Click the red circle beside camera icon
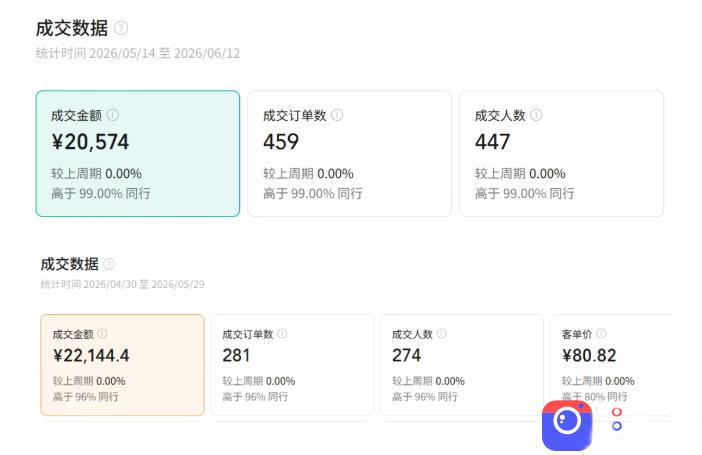This screenshot has height=455, width=702. [617, 412]
